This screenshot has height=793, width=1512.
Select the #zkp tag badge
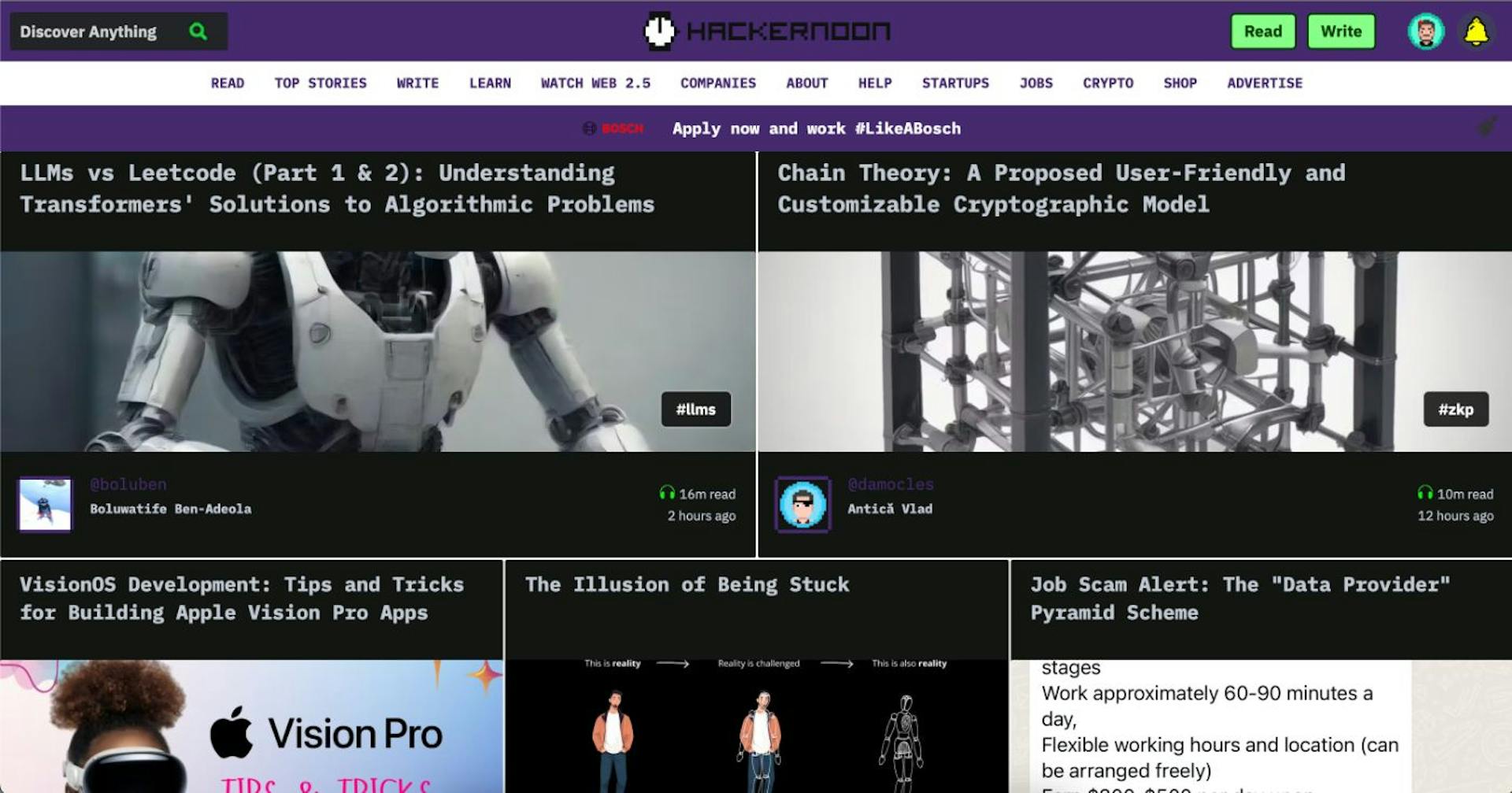click(x=1455, y=409)
